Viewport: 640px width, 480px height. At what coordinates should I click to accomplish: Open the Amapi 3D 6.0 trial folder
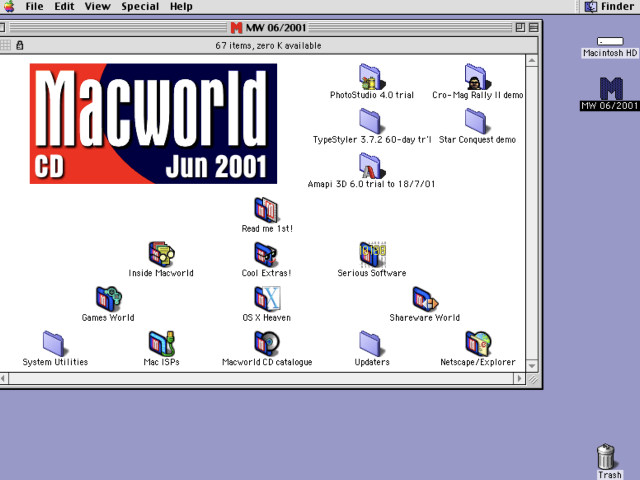tap(371, 166)
